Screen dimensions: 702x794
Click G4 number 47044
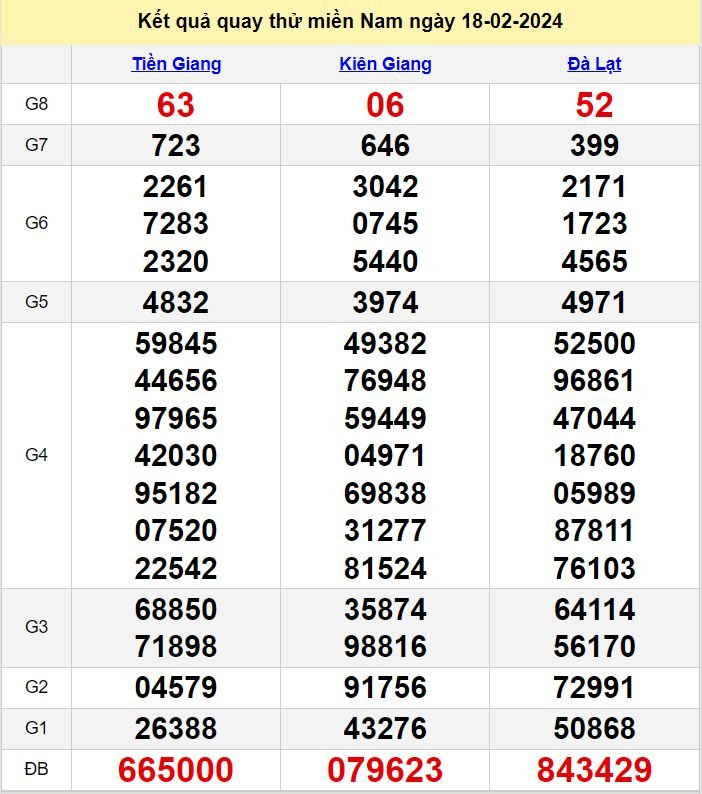pyautogui.click(x=594, y=419)
